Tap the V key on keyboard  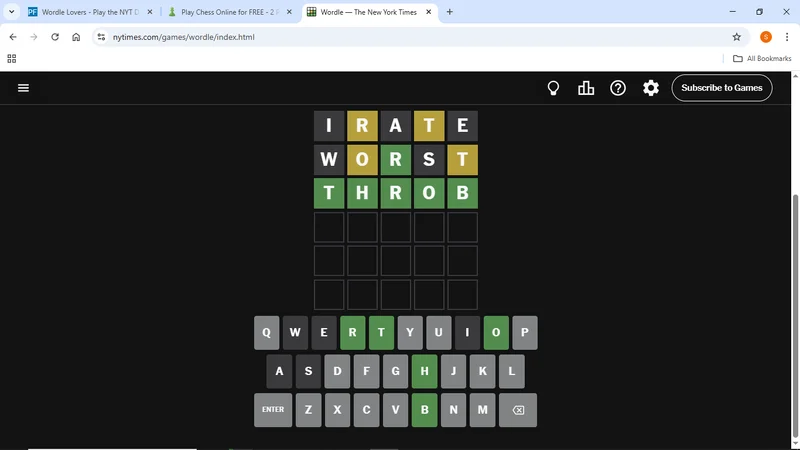pyautogui.click(x=395, y=410)
